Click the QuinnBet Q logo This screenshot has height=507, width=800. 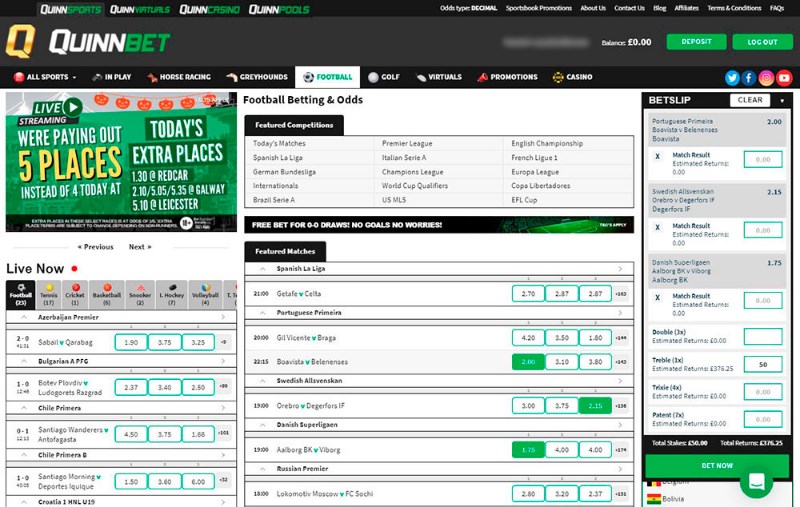(x=20, y=41)
